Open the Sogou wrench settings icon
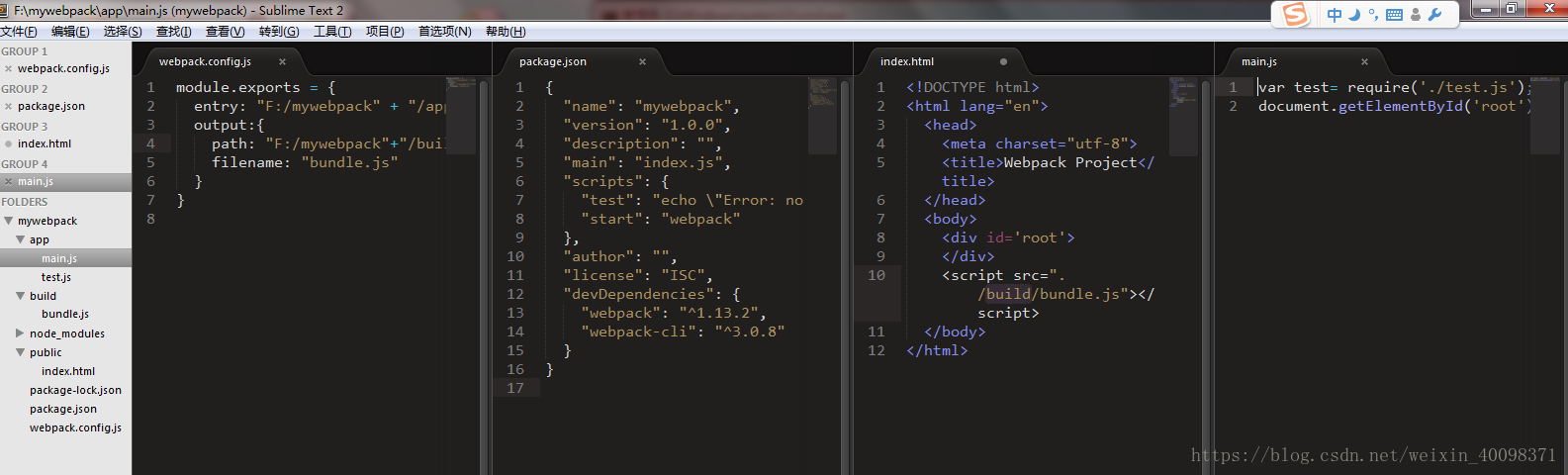The height and width of the screenshot is (475, 1568). point(1435,15)
